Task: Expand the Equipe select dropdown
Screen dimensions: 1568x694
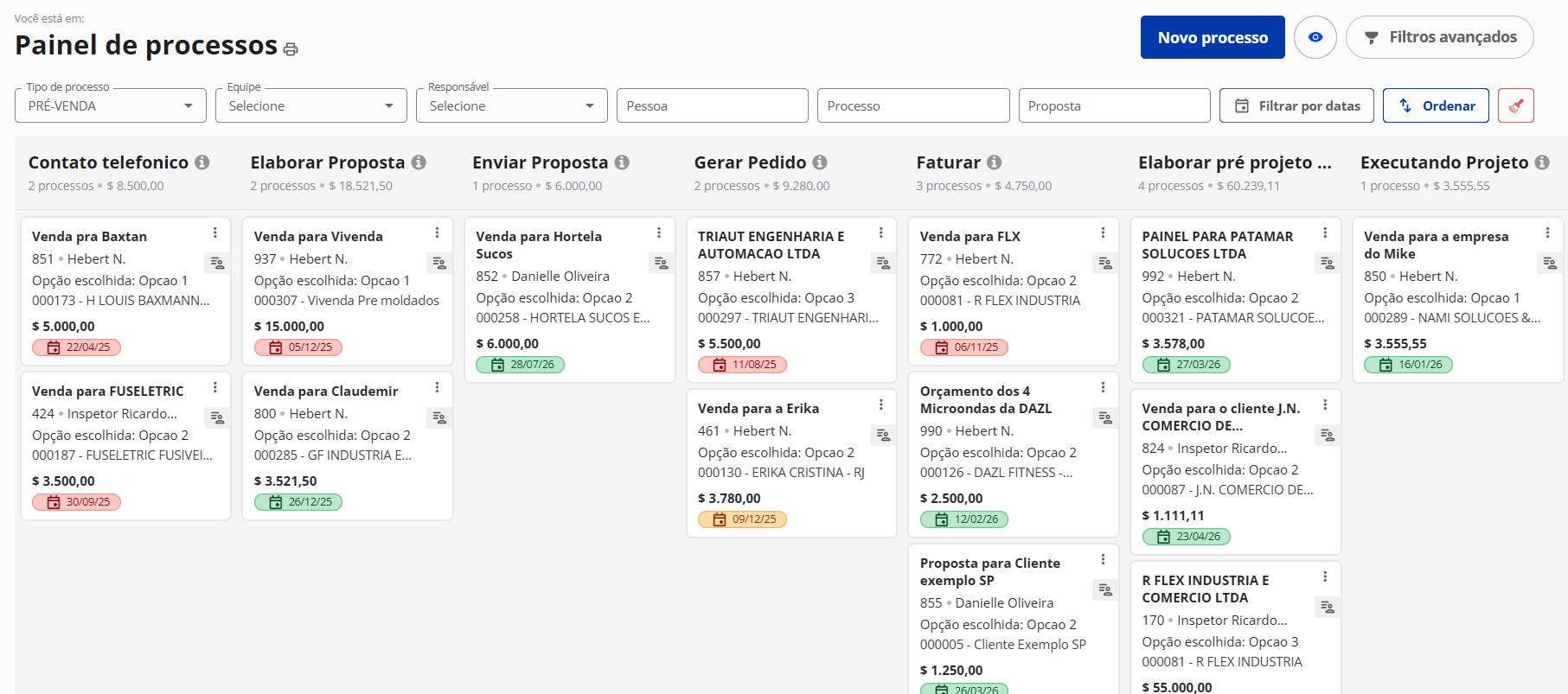Action: [311, 105]
